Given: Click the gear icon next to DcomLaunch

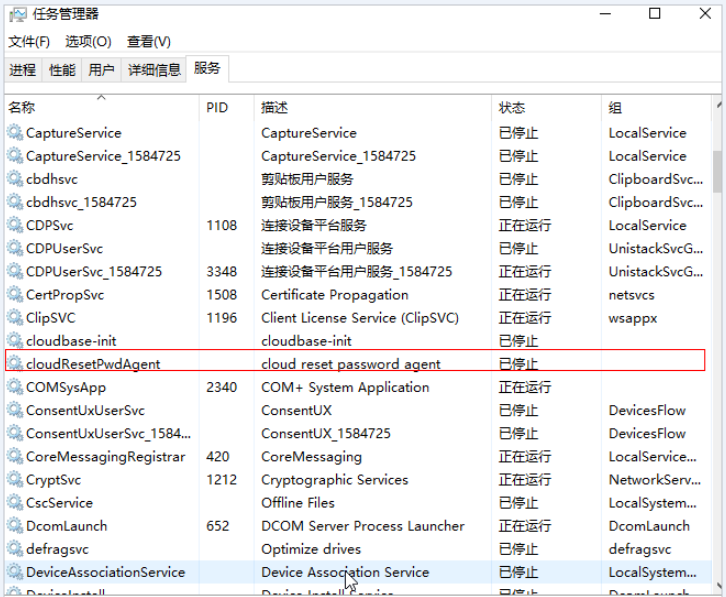Looking at the screenshot, I should pyautogui.click(x=15, y=526).
